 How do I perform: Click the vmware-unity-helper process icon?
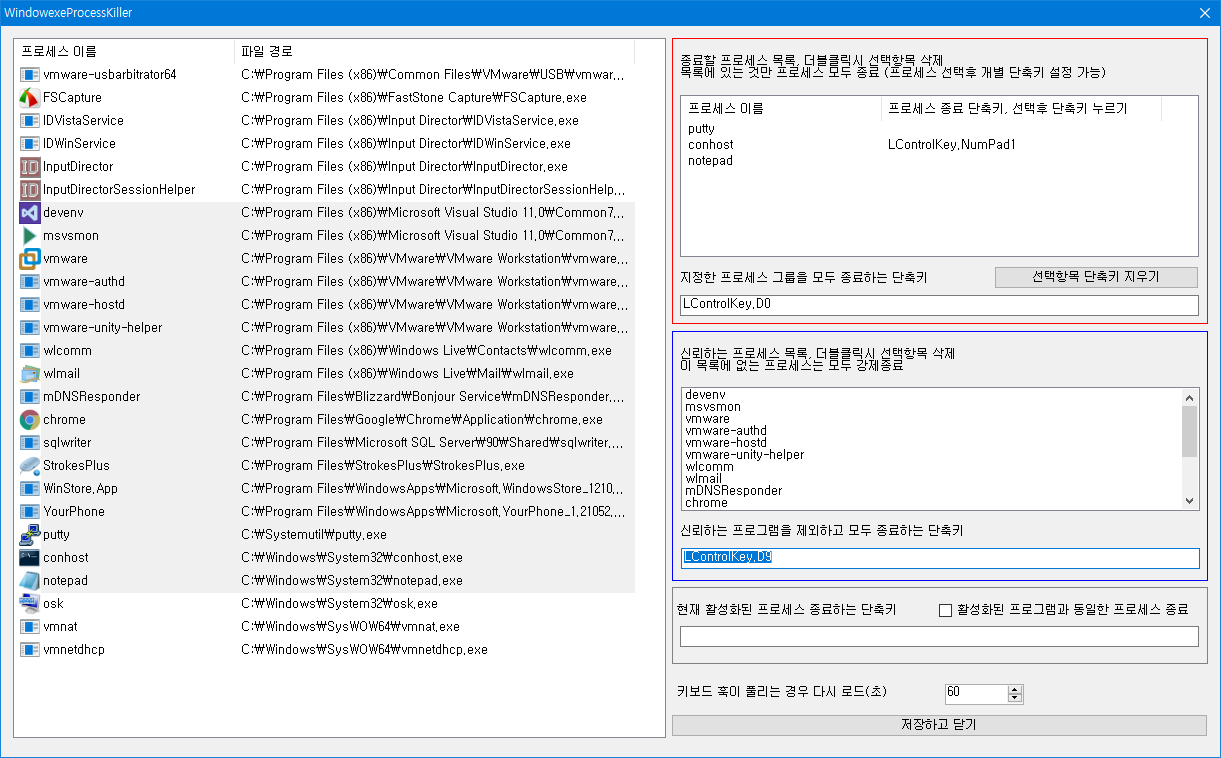pyautogui.click(x=29, y=328)
